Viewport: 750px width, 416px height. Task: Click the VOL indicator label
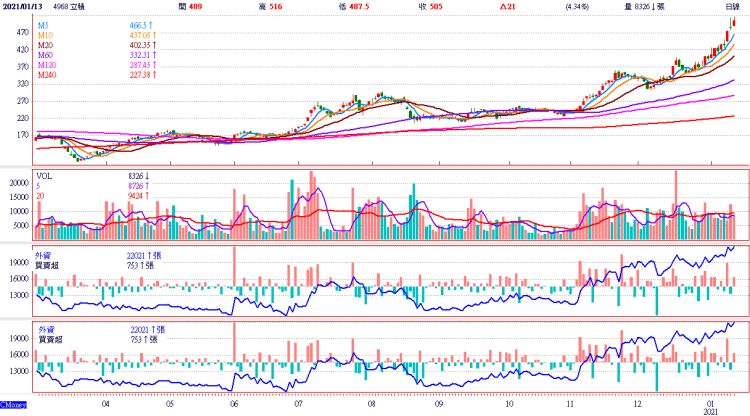coord(47,174)
